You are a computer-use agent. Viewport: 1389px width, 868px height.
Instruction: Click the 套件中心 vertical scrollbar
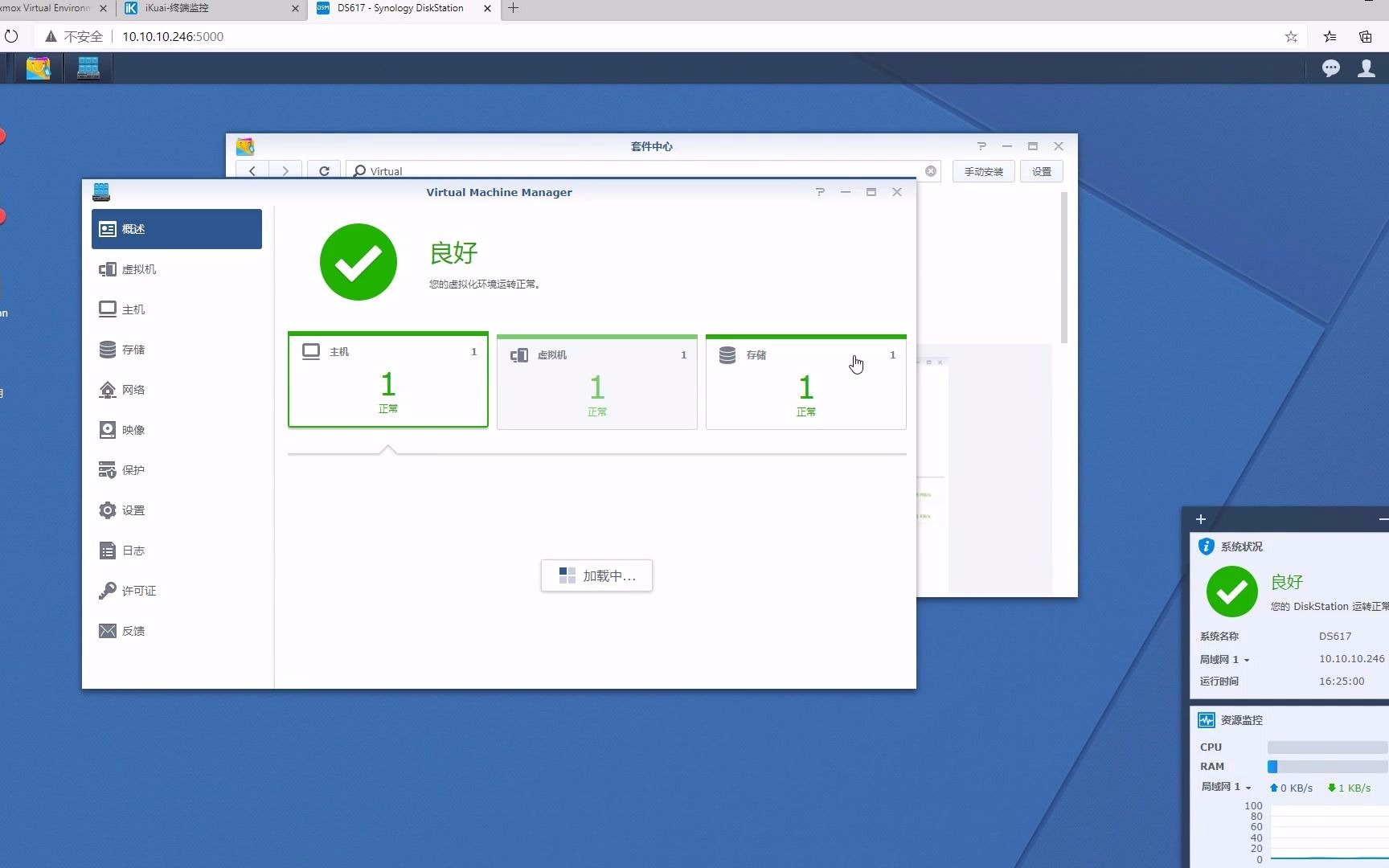click(x=1064, y=268)
